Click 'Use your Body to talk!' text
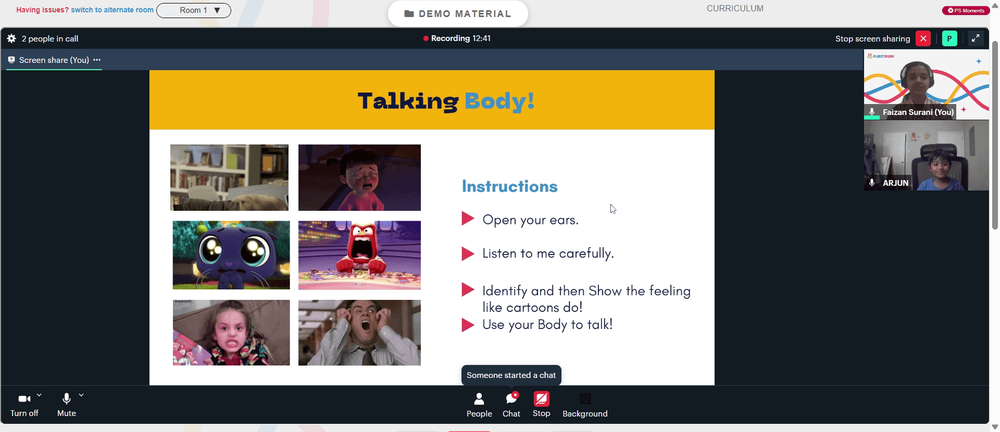 coord(547,324)
